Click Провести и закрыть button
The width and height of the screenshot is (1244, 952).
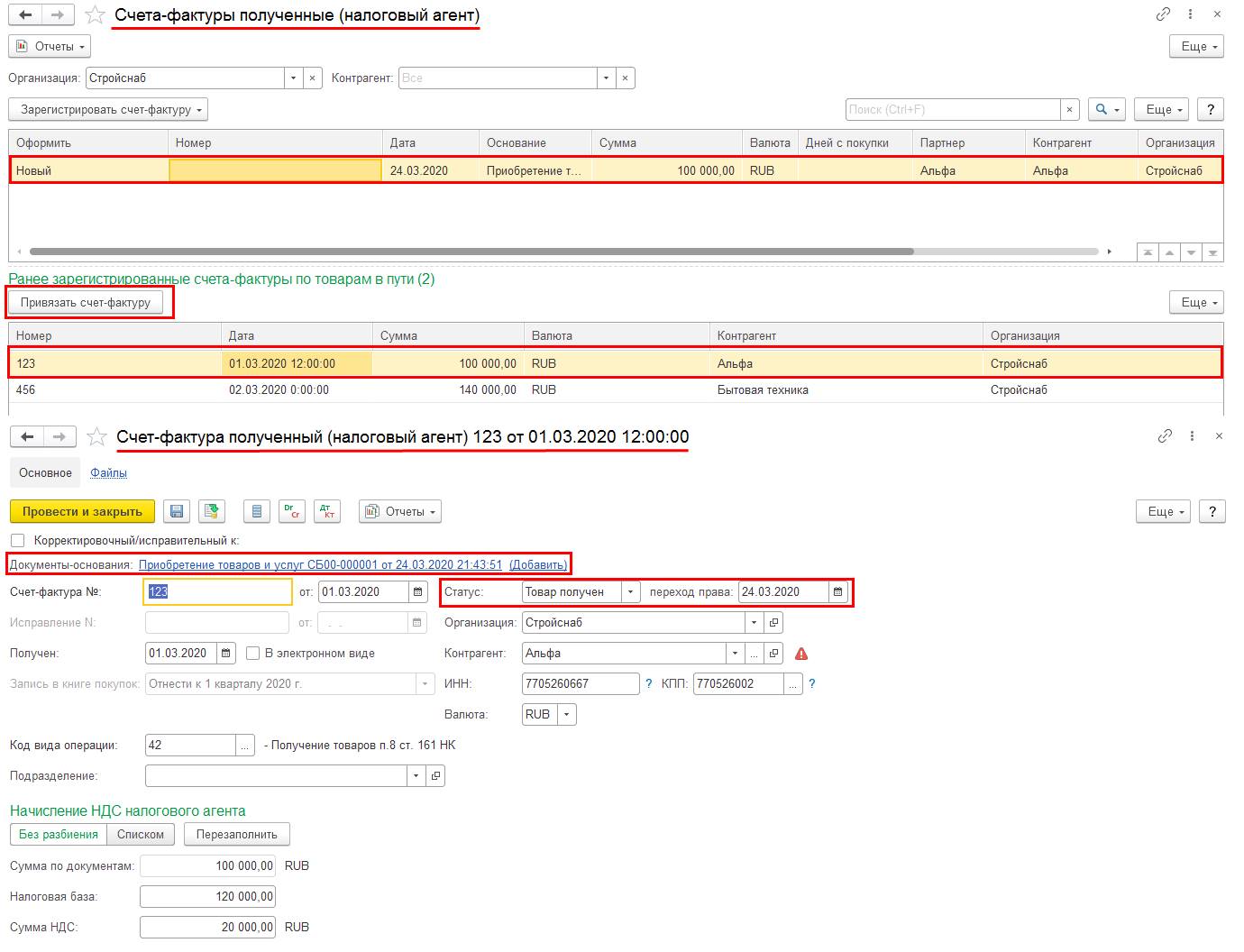[x=82, y=512]
